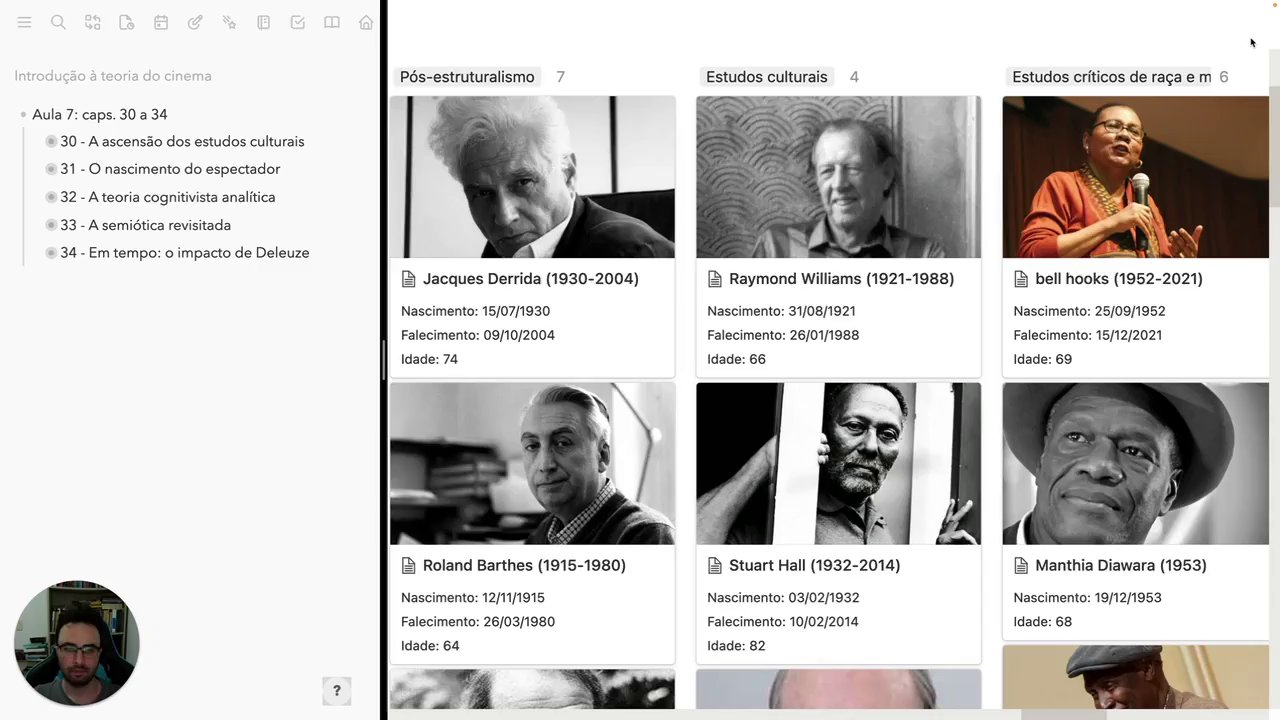Click page icon beside Jacques Derrida

point(408,279)
